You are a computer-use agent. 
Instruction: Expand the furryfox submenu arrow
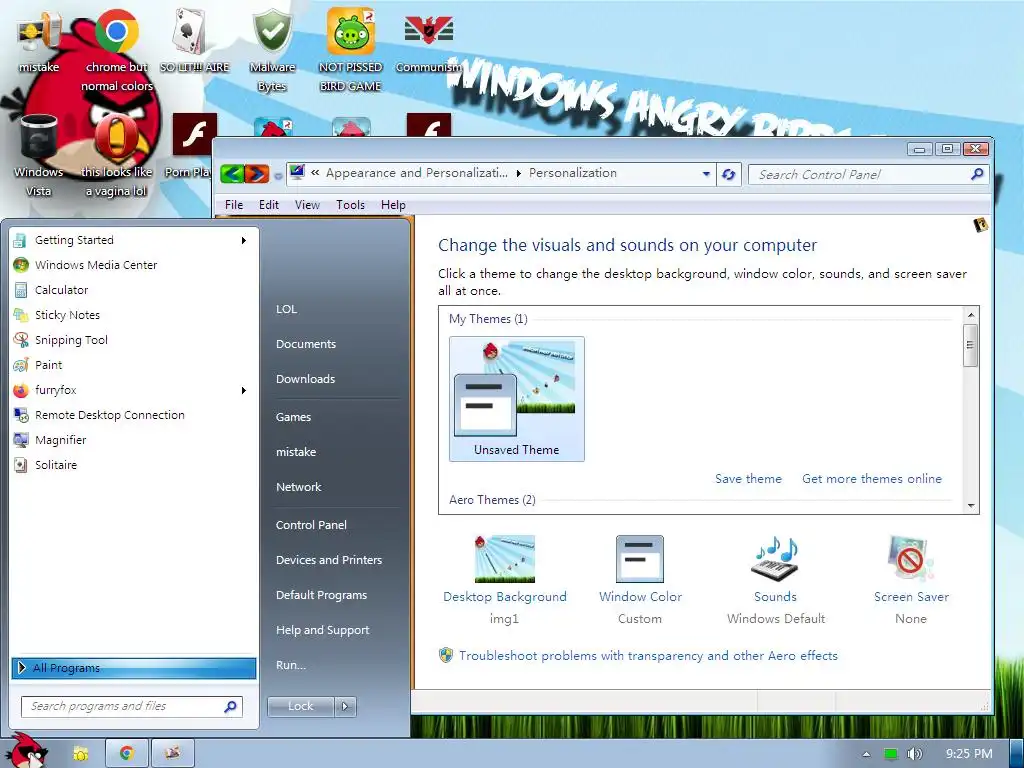244,391
